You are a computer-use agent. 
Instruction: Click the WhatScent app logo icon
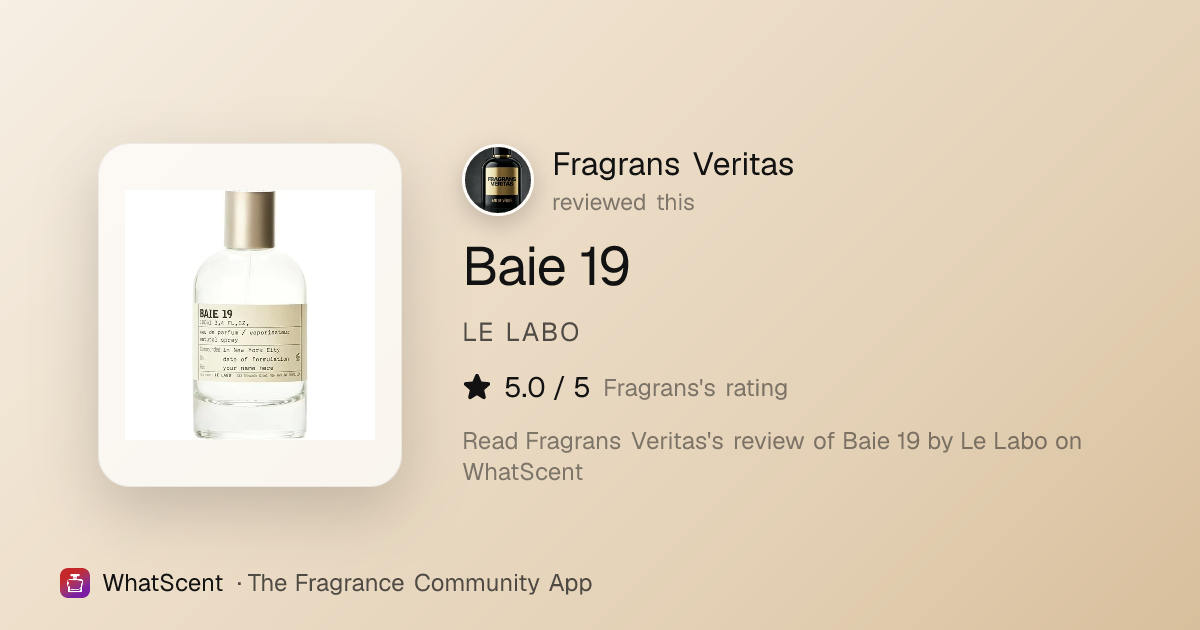coord(75,583)
